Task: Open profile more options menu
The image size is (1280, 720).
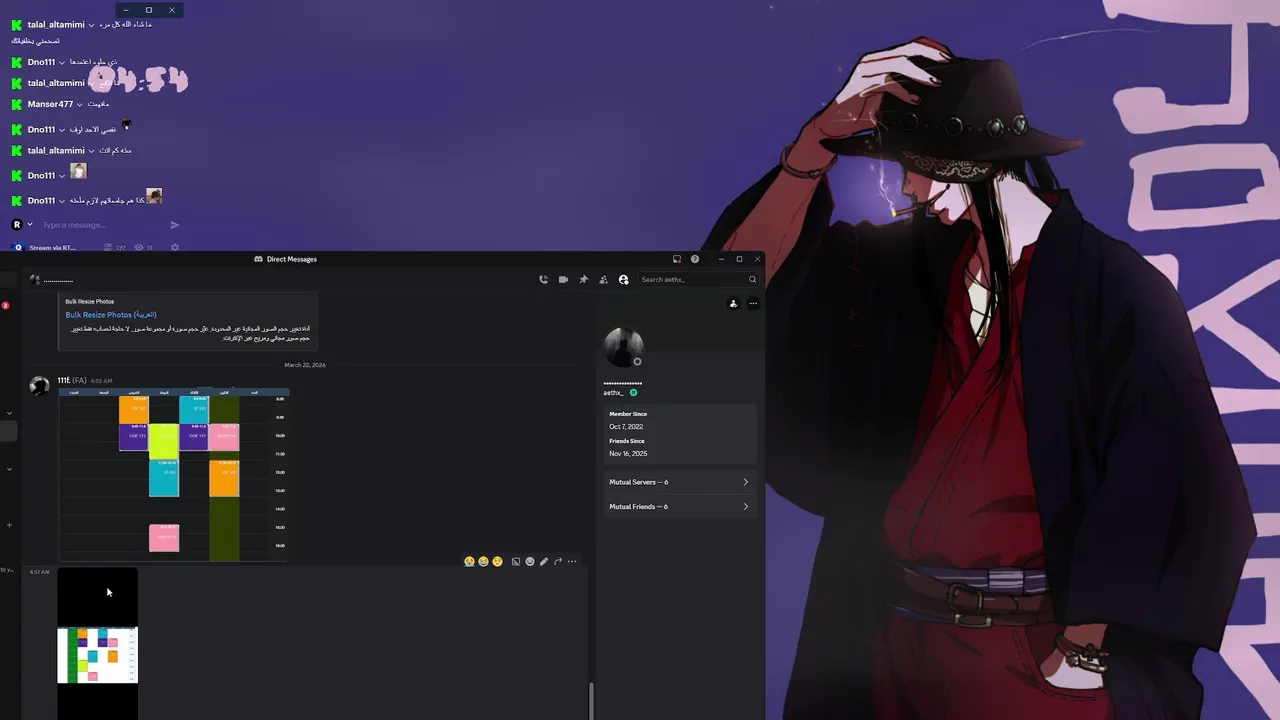Action: click(x=753, y=304)
